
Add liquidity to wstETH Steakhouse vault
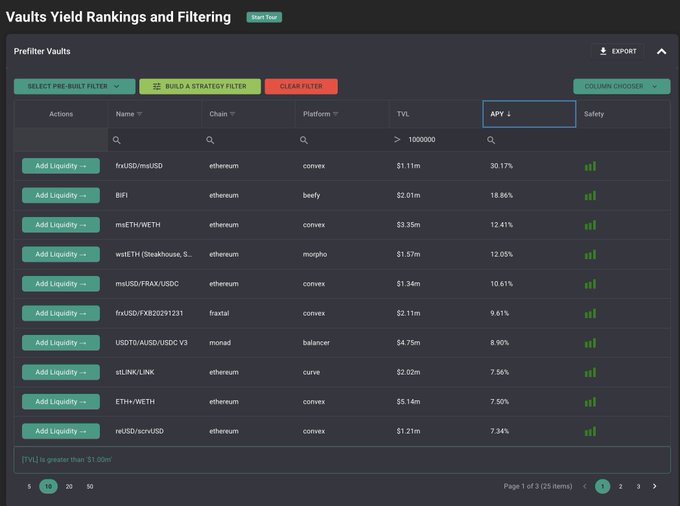pyautogui.click(x=61, y=255)
